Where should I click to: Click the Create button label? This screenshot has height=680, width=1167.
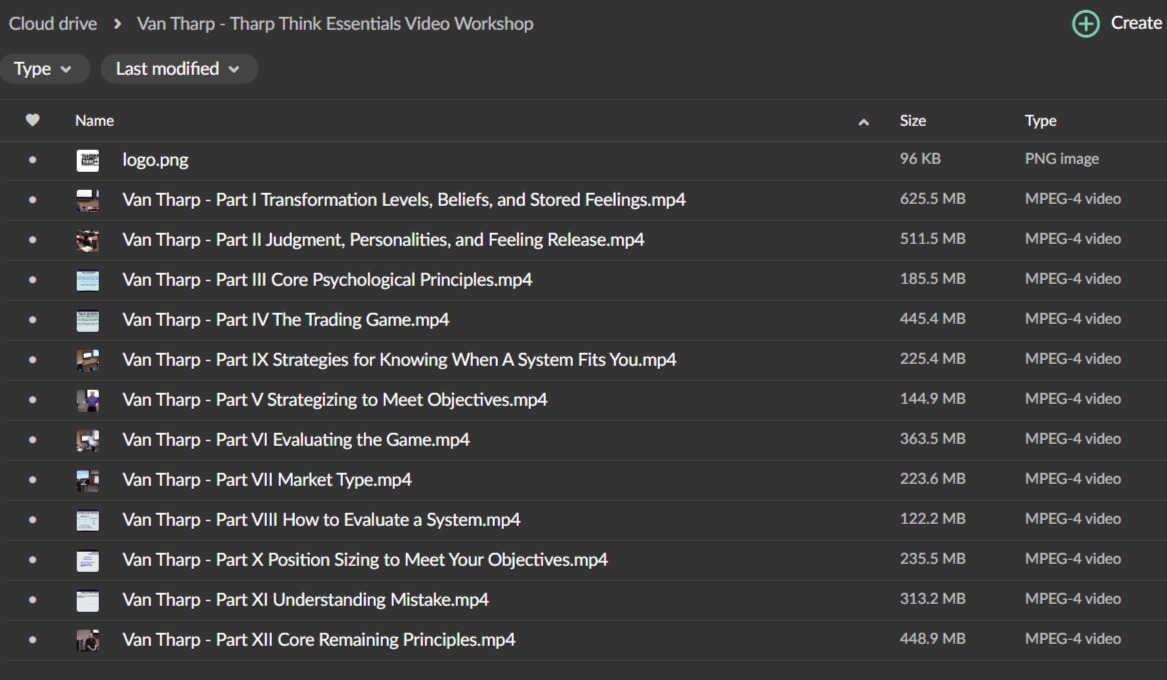[1136, 23]
